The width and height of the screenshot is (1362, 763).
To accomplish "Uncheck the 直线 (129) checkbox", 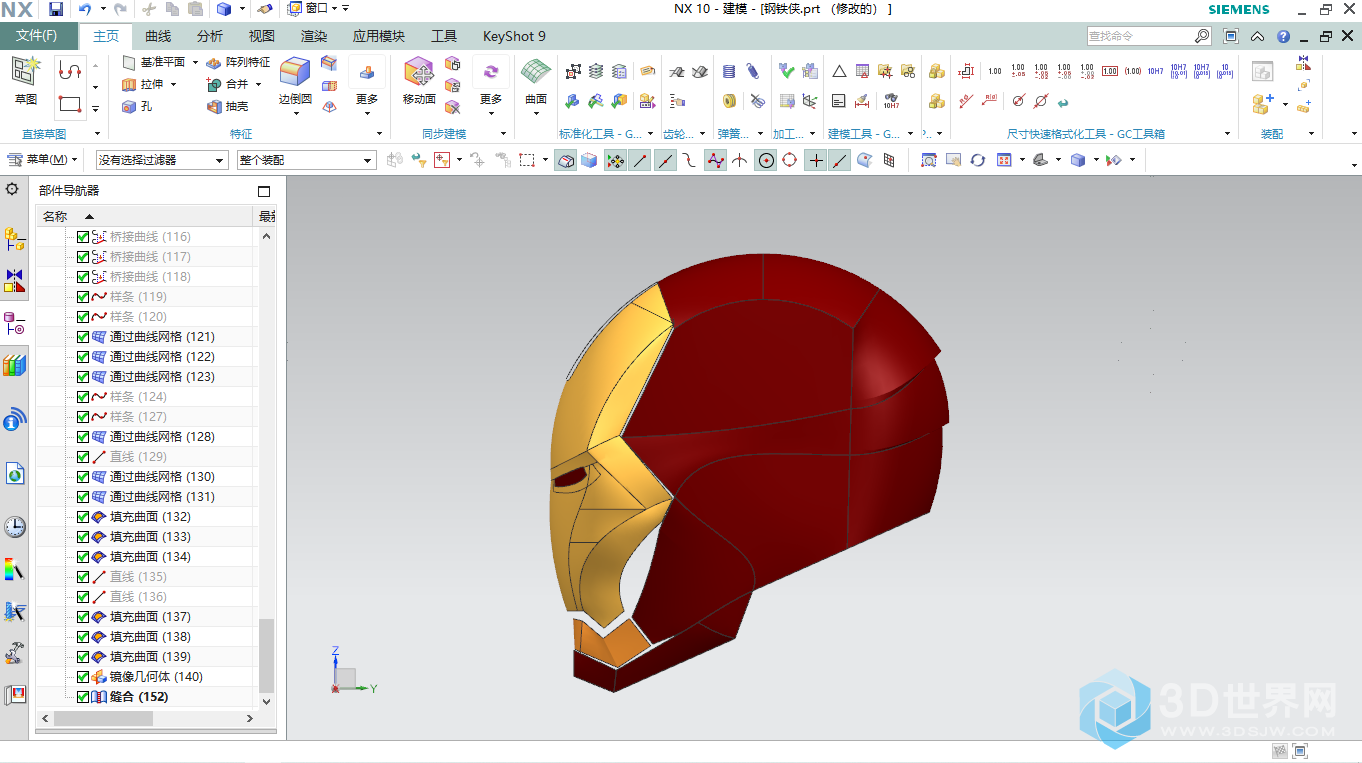I will pyautogui.click(x=83, y=457).
